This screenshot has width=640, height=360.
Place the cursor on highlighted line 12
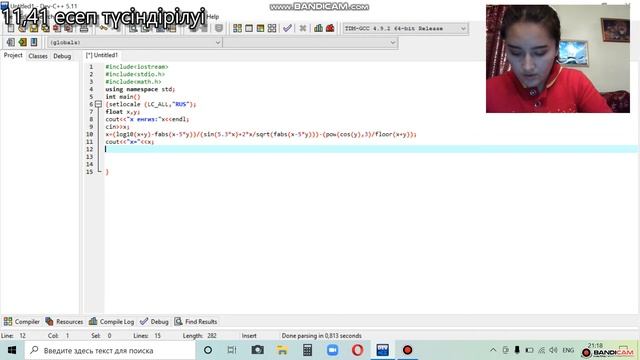(371, 149)
